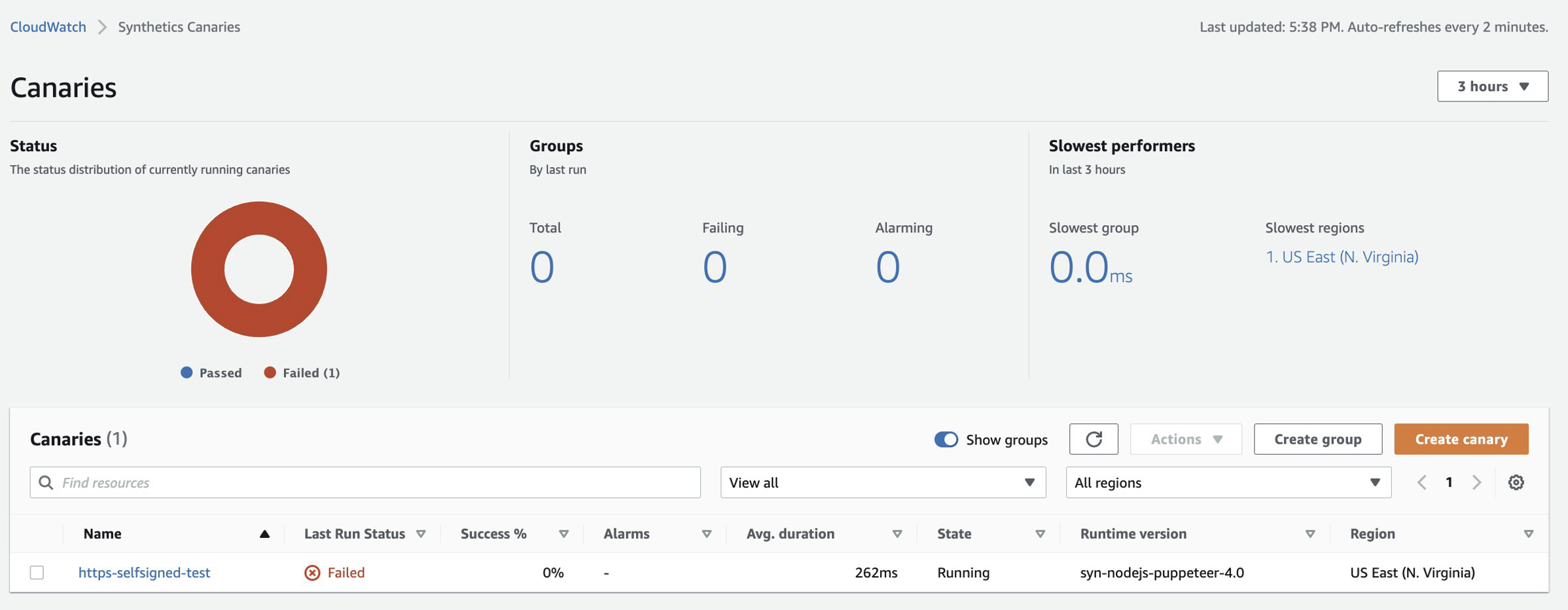Click the Create canary button
Screen dimensions: 1568x610
click(1461, 439)
